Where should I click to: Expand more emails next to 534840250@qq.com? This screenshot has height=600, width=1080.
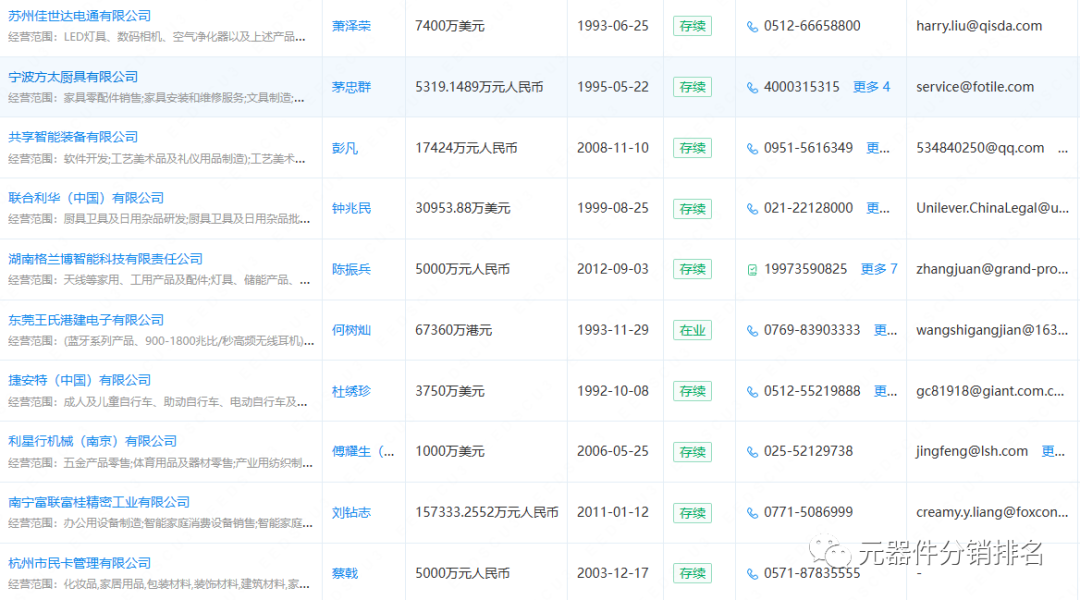click(1063, 148)
